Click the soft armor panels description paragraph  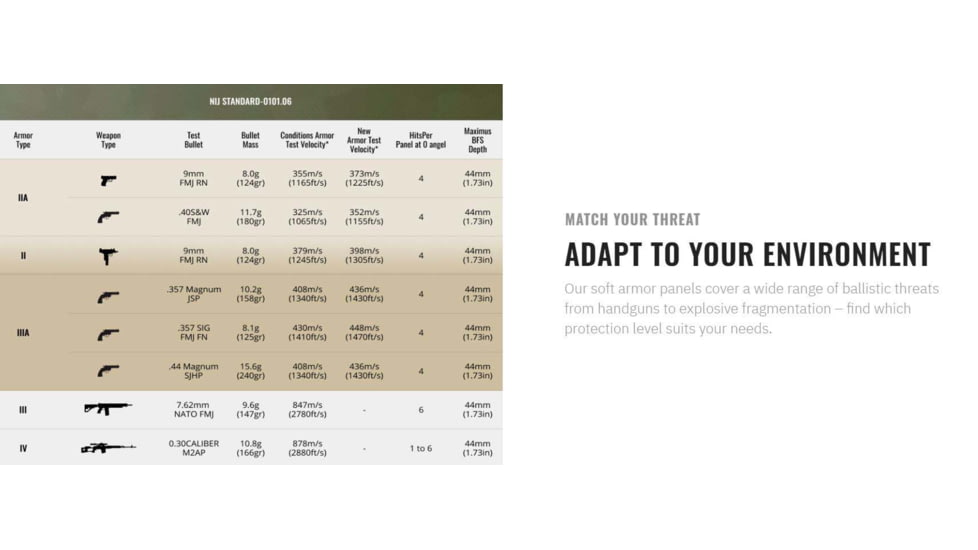[x=752, y=309]
